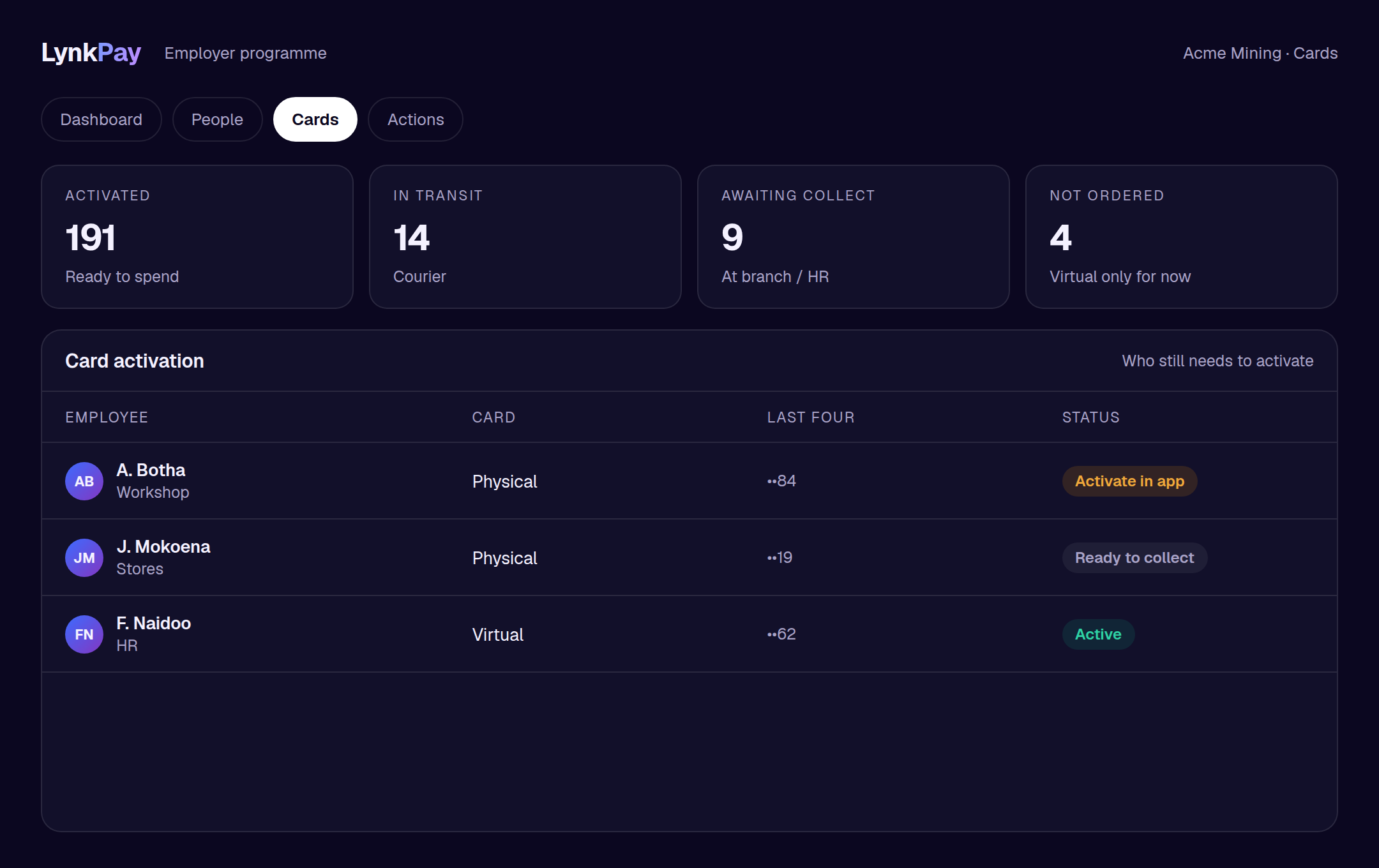Open the In Transit 14 summary card
This screenshot has height=868, width=1379.
pos(525,237)
